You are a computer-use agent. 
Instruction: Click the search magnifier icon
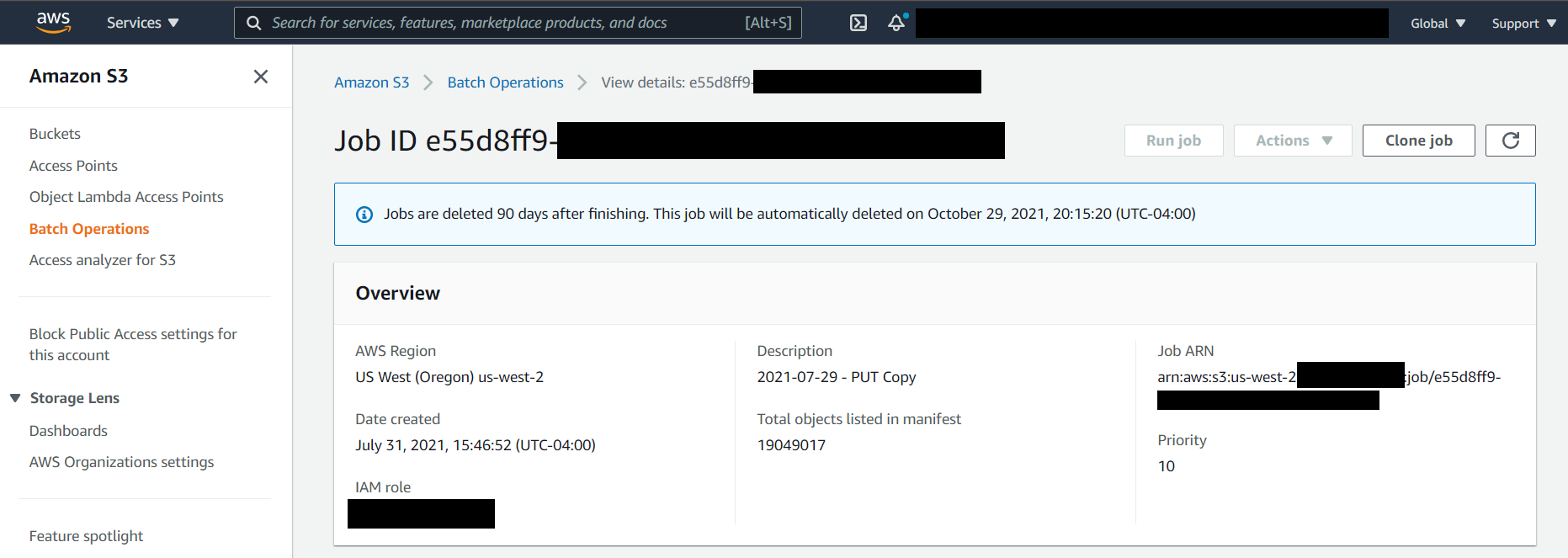coord(254,23)
